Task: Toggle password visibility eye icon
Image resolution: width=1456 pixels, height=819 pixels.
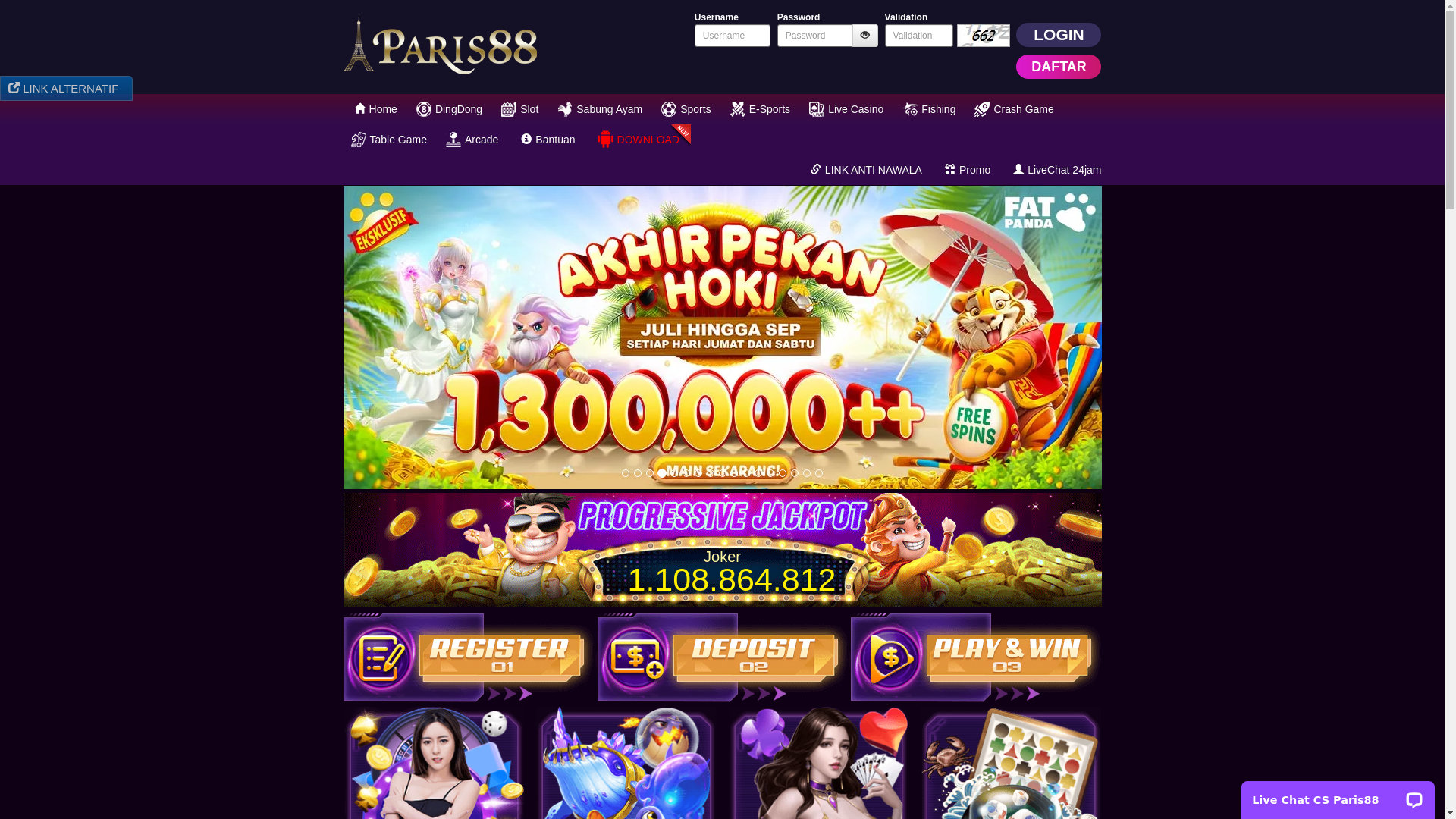Action: pos(864,36)
